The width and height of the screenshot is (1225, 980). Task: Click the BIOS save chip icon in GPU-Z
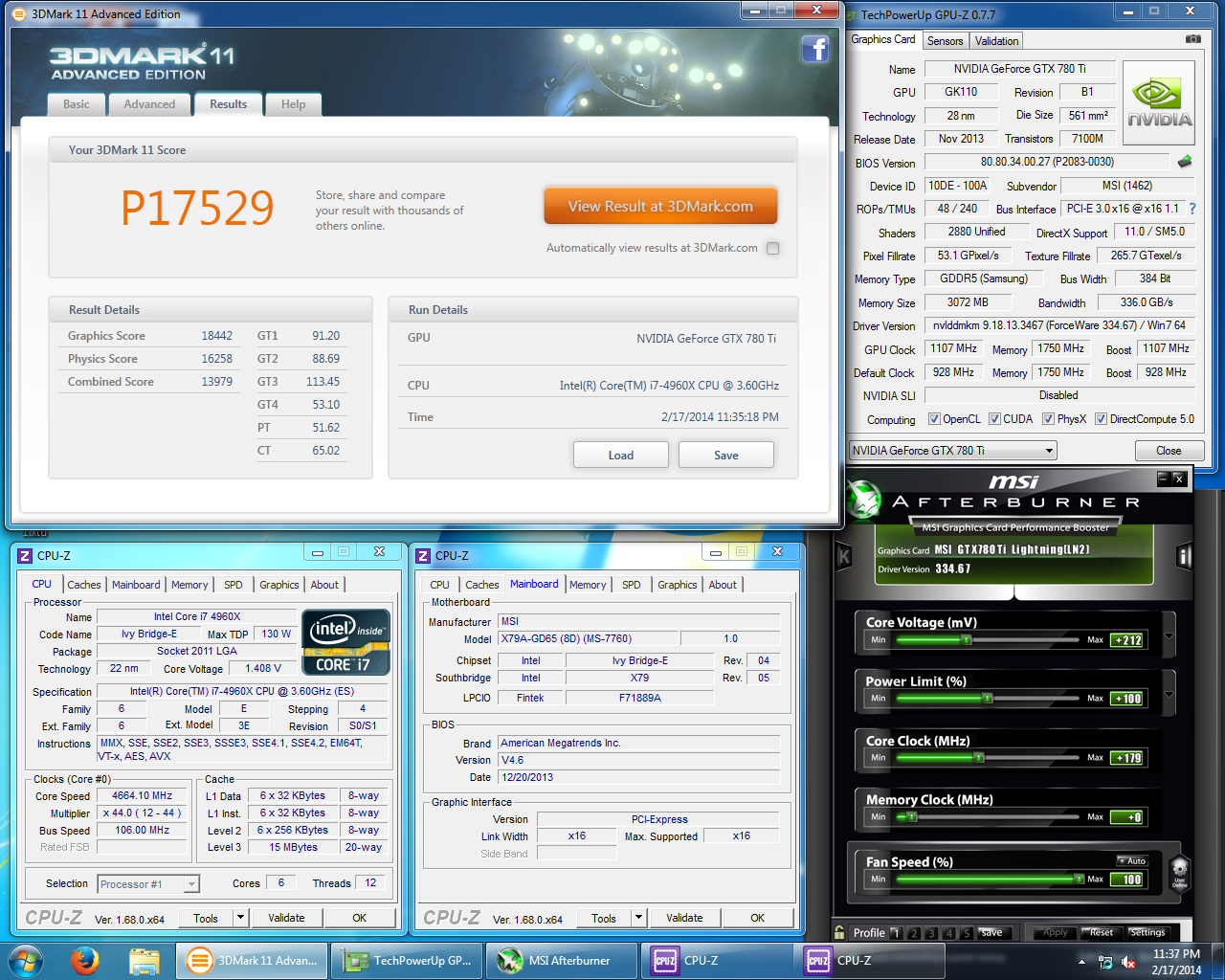click(1185, 162)
